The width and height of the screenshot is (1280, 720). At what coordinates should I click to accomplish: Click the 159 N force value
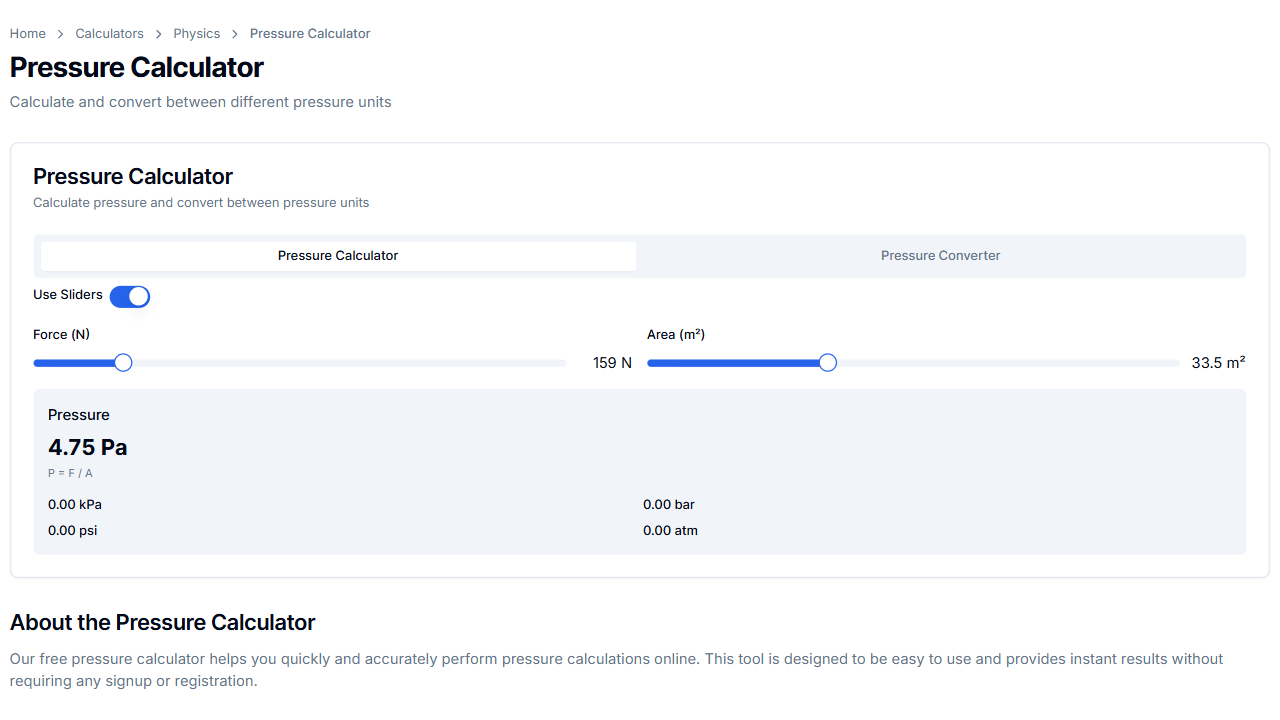pos(612,363)
